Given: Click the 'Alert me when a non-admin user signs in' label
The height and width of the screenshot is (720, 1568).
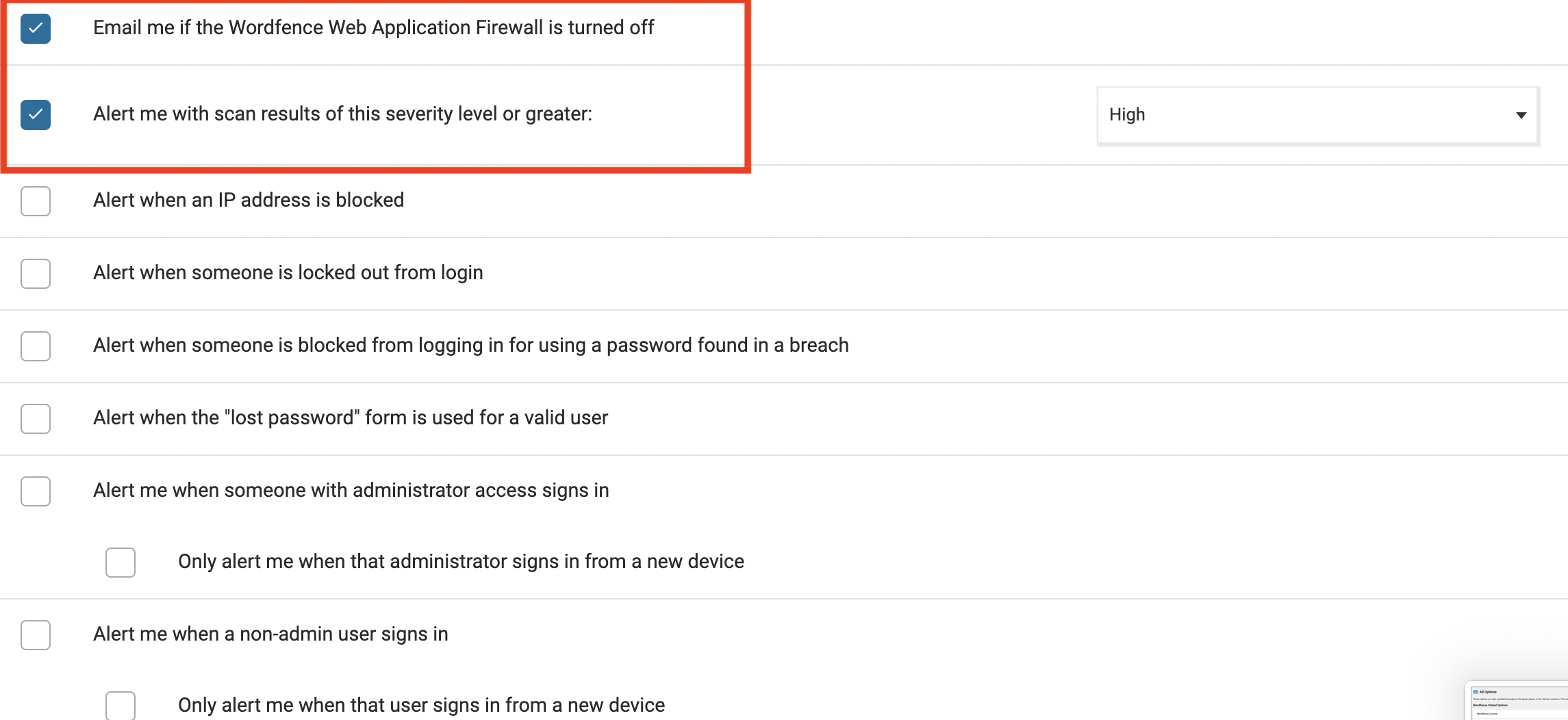Looking at the screenshot, I should [270, 634].
